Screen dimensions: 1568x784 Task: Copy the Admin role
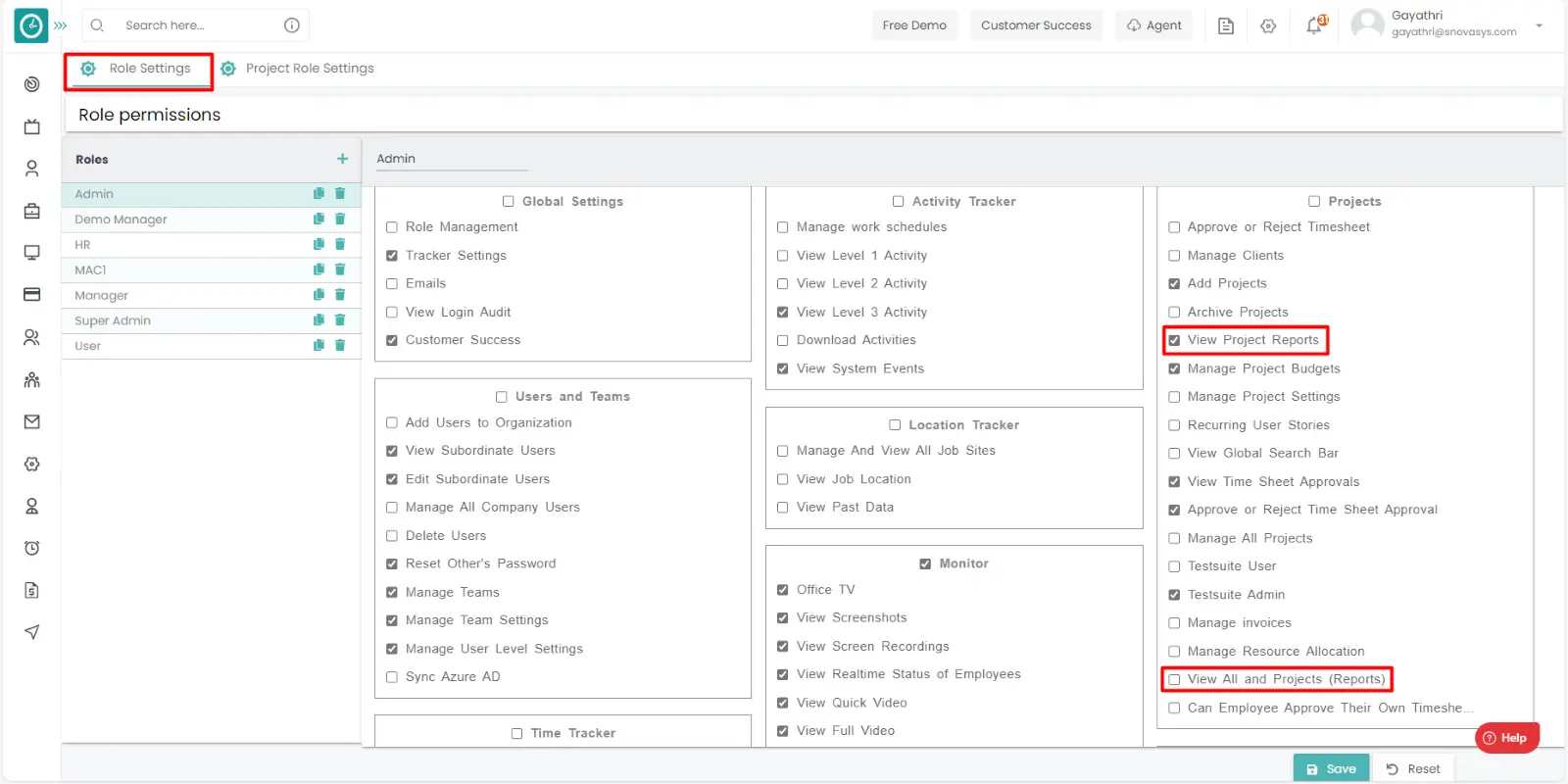click(318, 194)
